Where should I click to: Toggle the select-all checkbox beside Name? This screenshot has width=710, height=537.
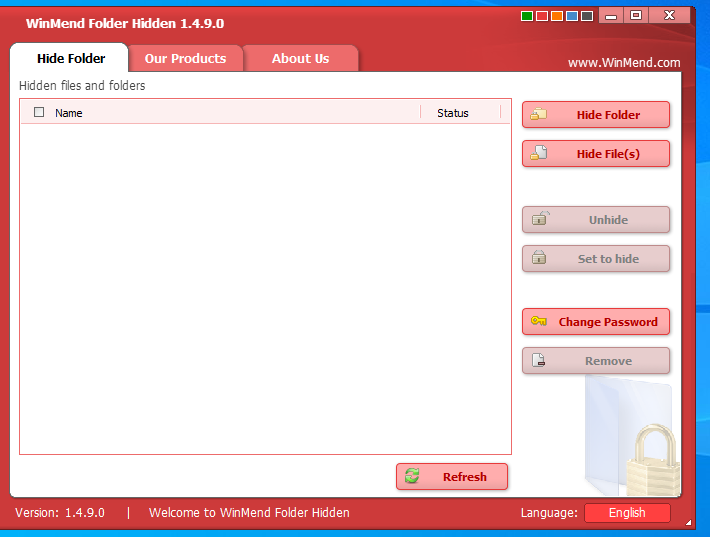pyautogui.click(x=39, y=112)
